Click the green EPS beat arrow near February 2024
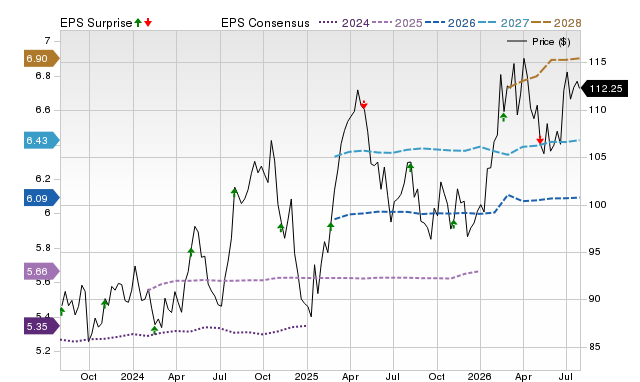This screenshot has width=640, height=382. pyautogui.click(x=154, y=330)
